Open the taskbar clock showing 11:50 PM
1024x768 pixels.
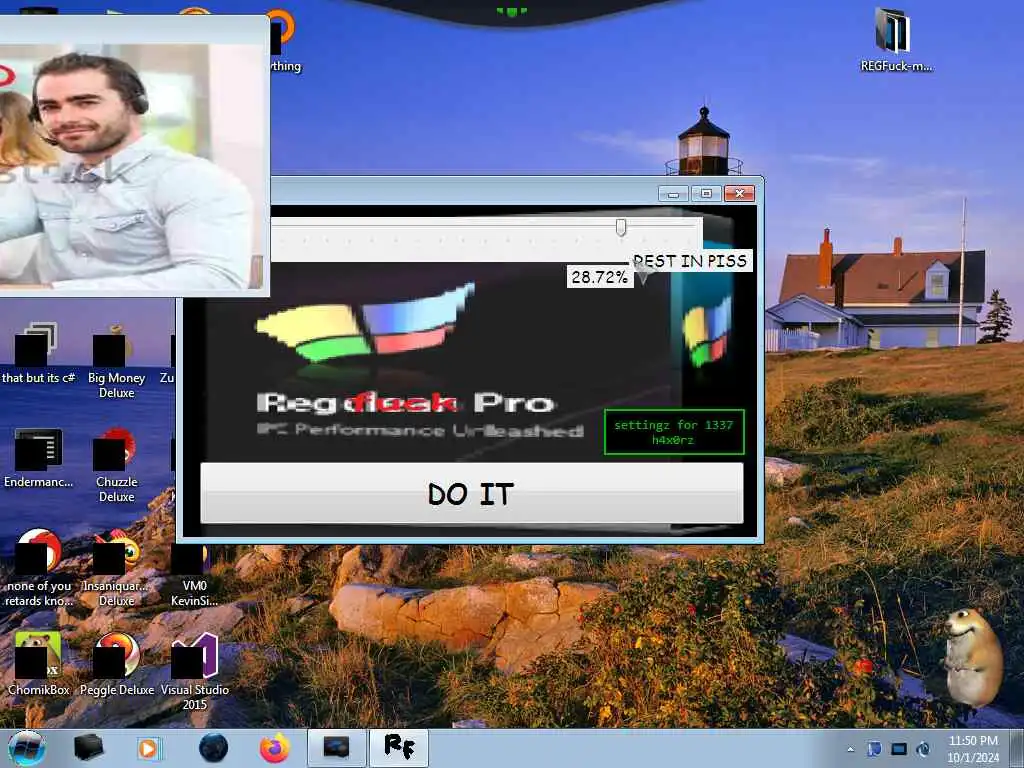[x=973, y=749]
